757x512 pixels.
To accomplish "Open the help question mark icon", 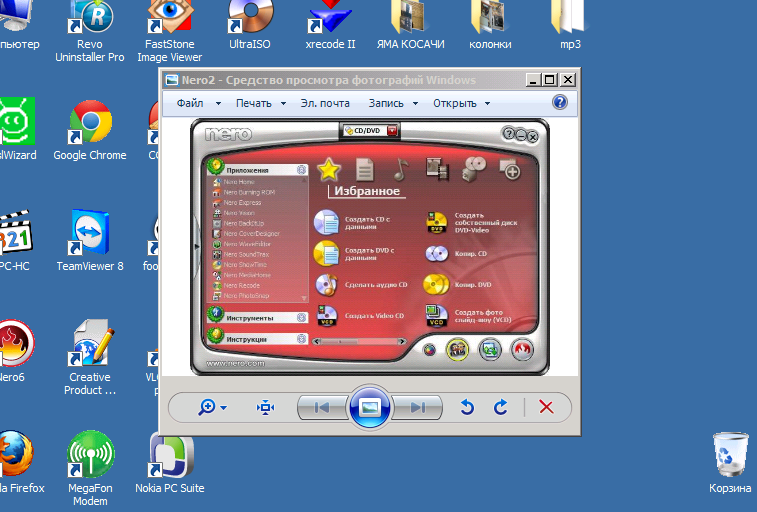I will click(560, 102).
